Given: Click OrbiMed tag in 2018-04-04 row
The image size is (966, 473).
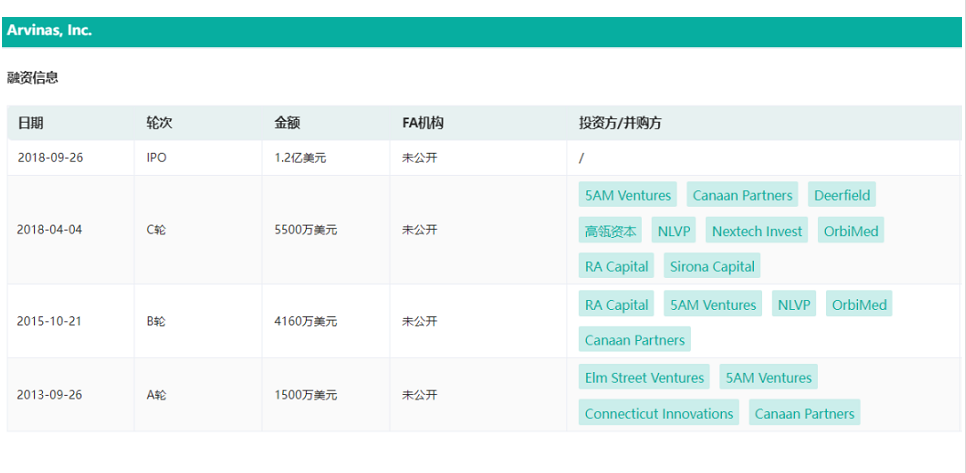Looking at the screenshot, I should click(x=851, y=230).
